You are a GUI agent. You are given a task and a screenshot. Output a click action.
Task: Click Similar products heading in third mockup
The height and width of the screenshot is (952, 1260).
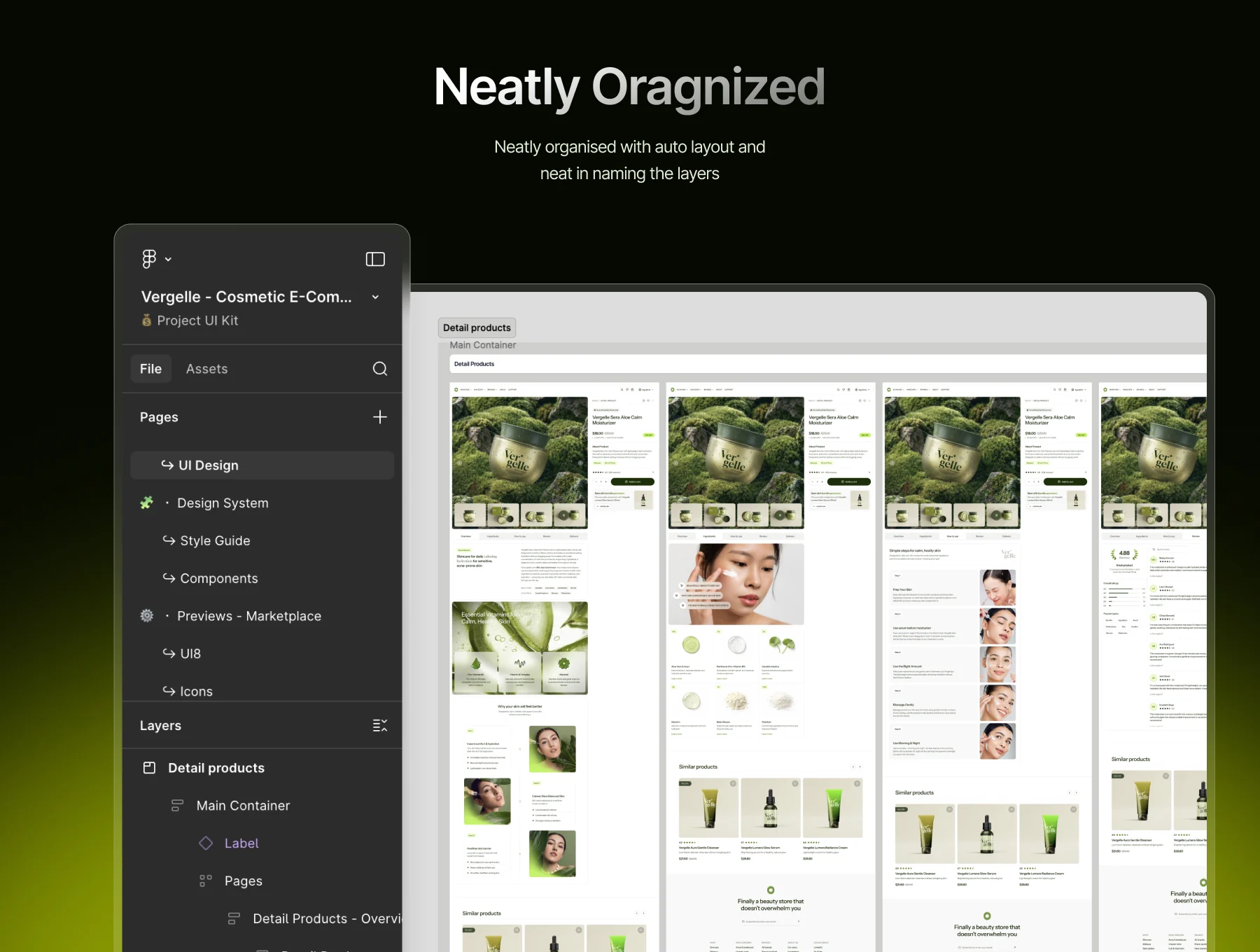[x=914, y=793]
